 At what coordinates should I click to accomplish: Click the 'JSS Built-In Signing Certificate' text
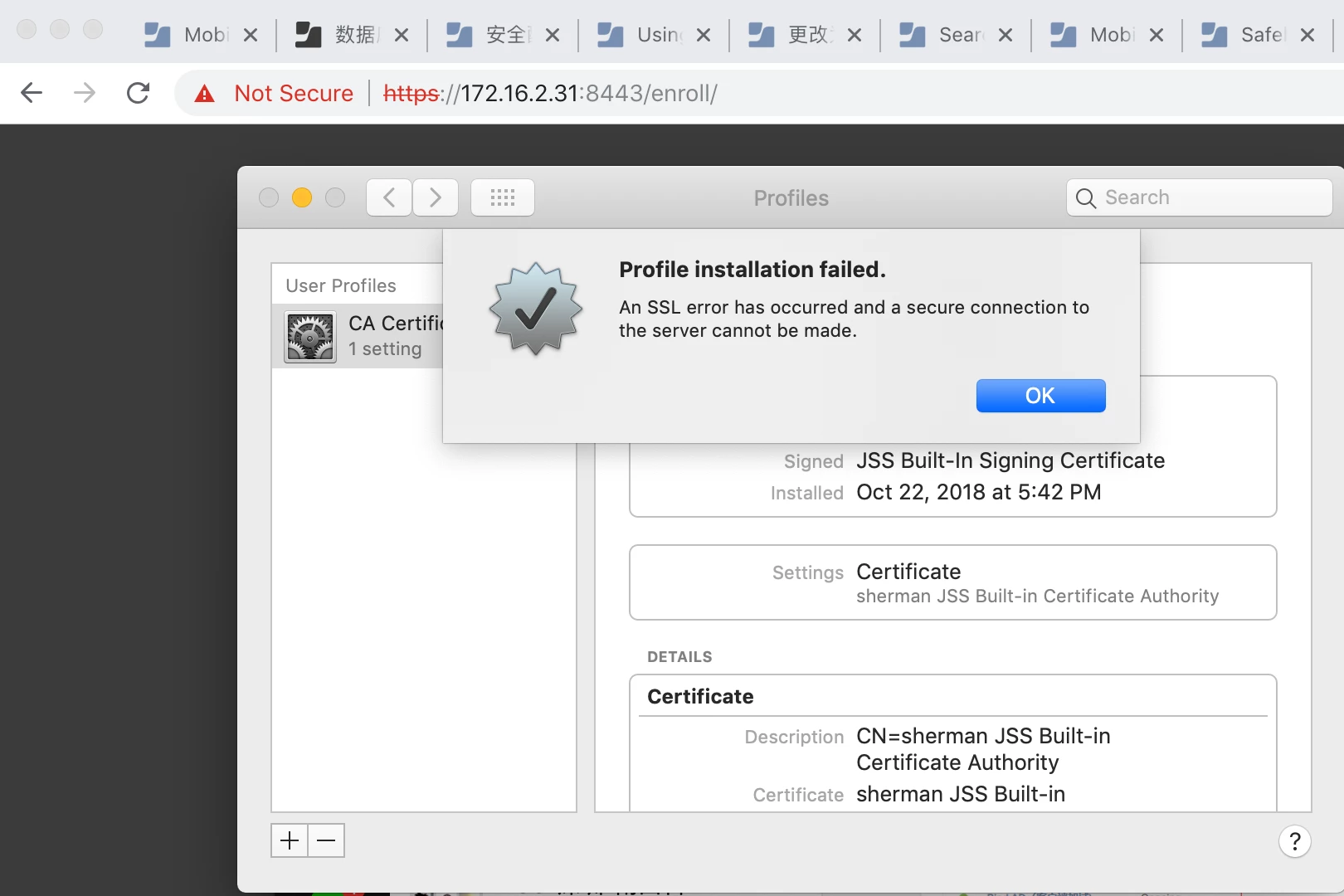click(1010, 460)
